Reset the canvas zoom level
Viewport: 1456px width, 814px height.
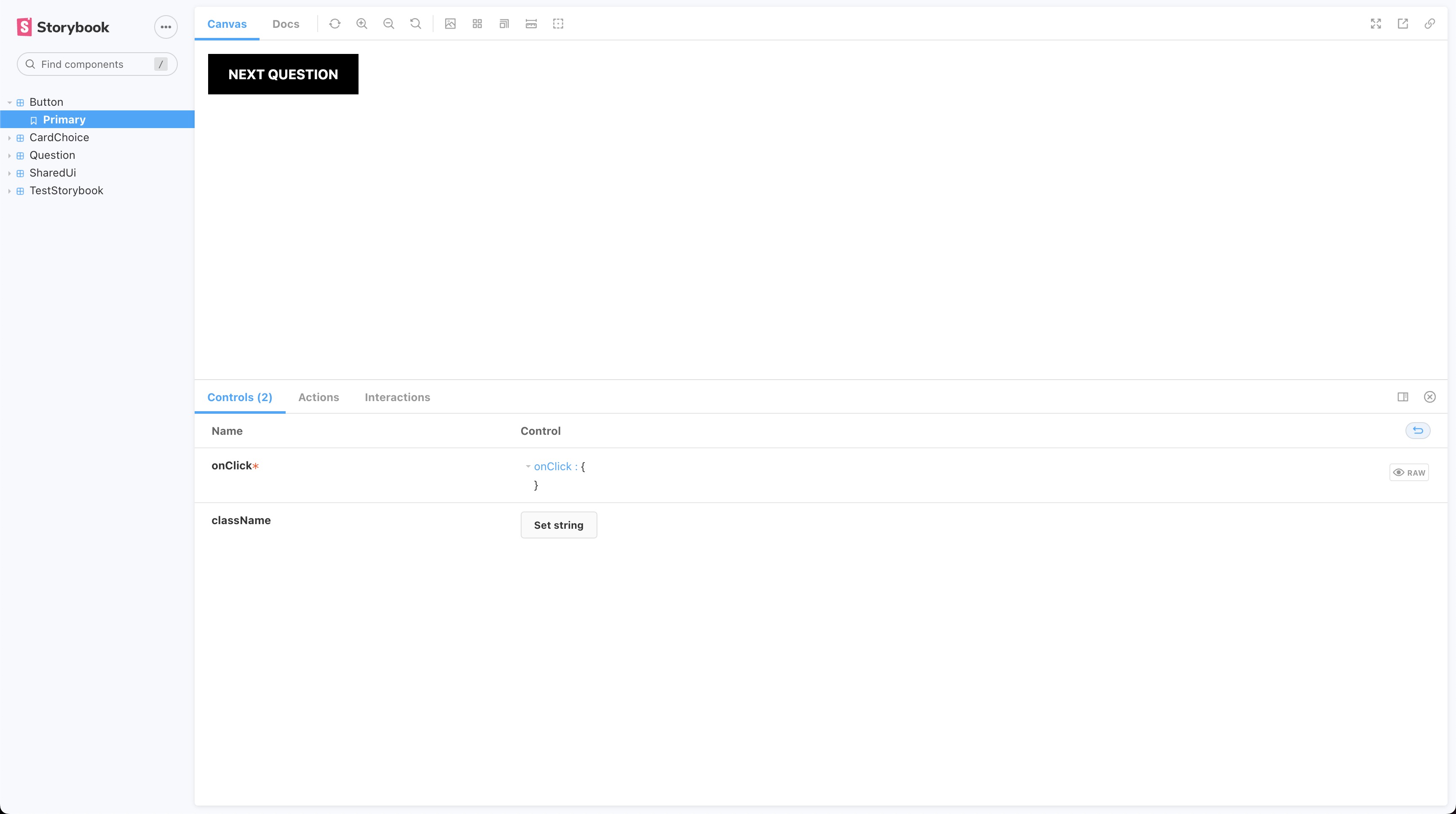[415, 24]
